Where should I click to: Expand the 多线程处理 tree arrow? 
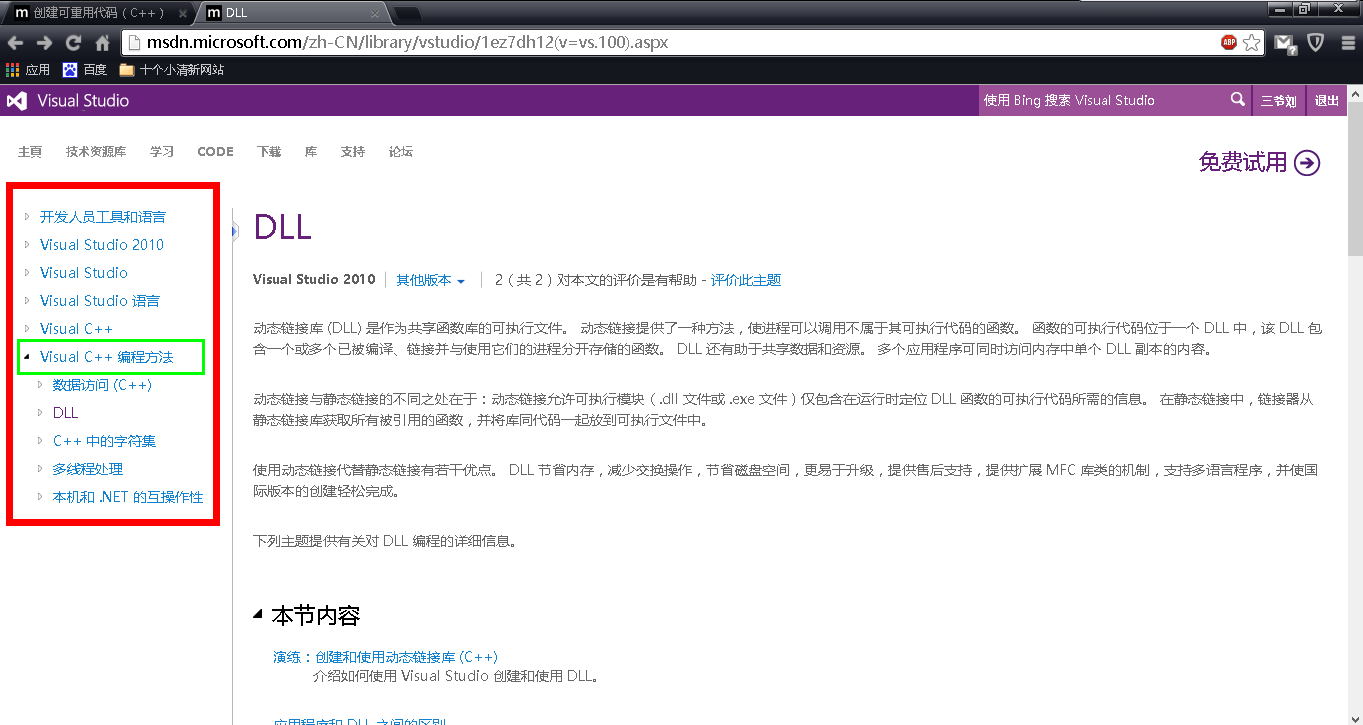[40, 468]
